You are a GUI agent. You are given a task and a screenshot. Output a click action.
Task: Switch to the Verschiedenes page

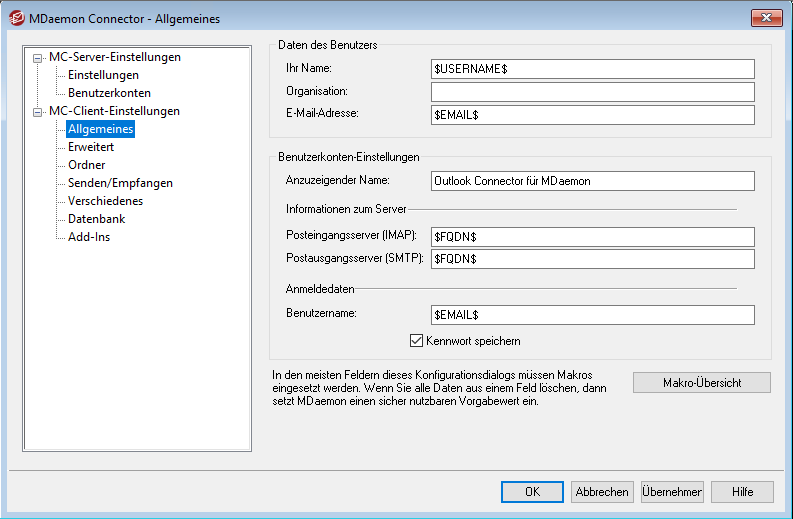[x=105, y=201]
